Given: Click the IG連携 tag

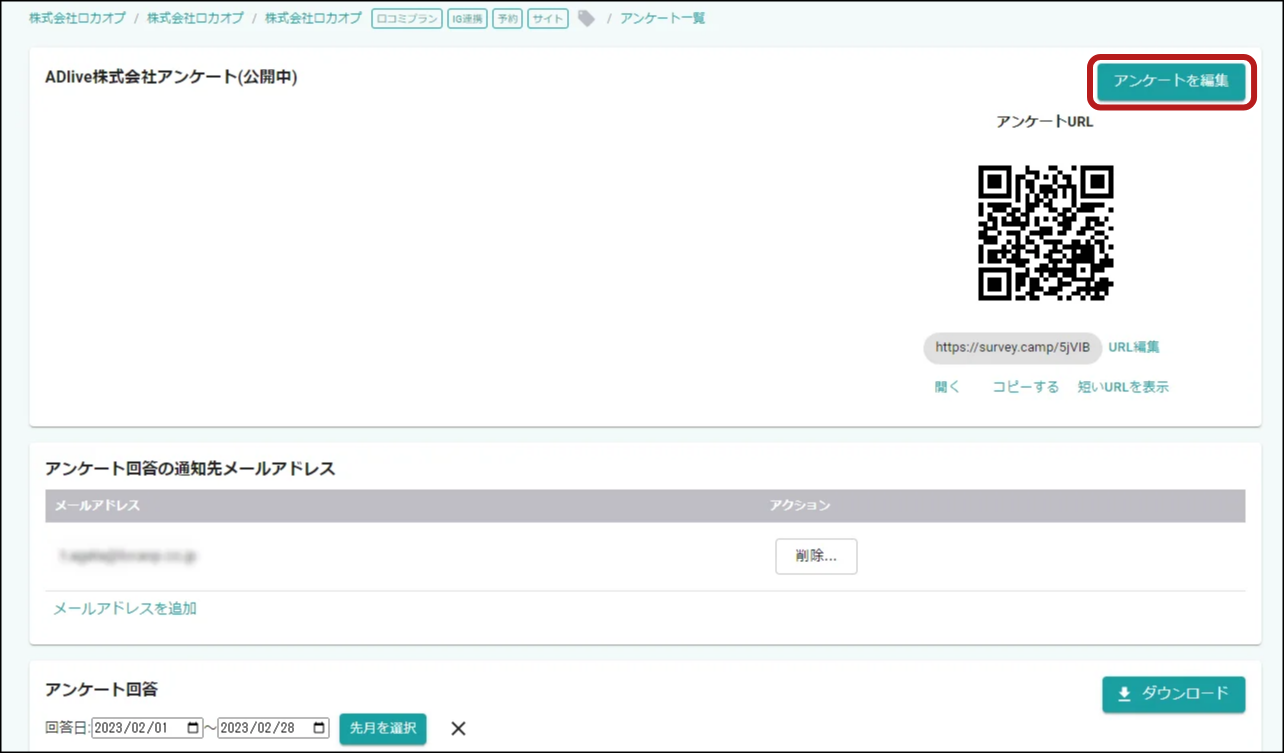Looking at the screenshot, I should (467, 18).
